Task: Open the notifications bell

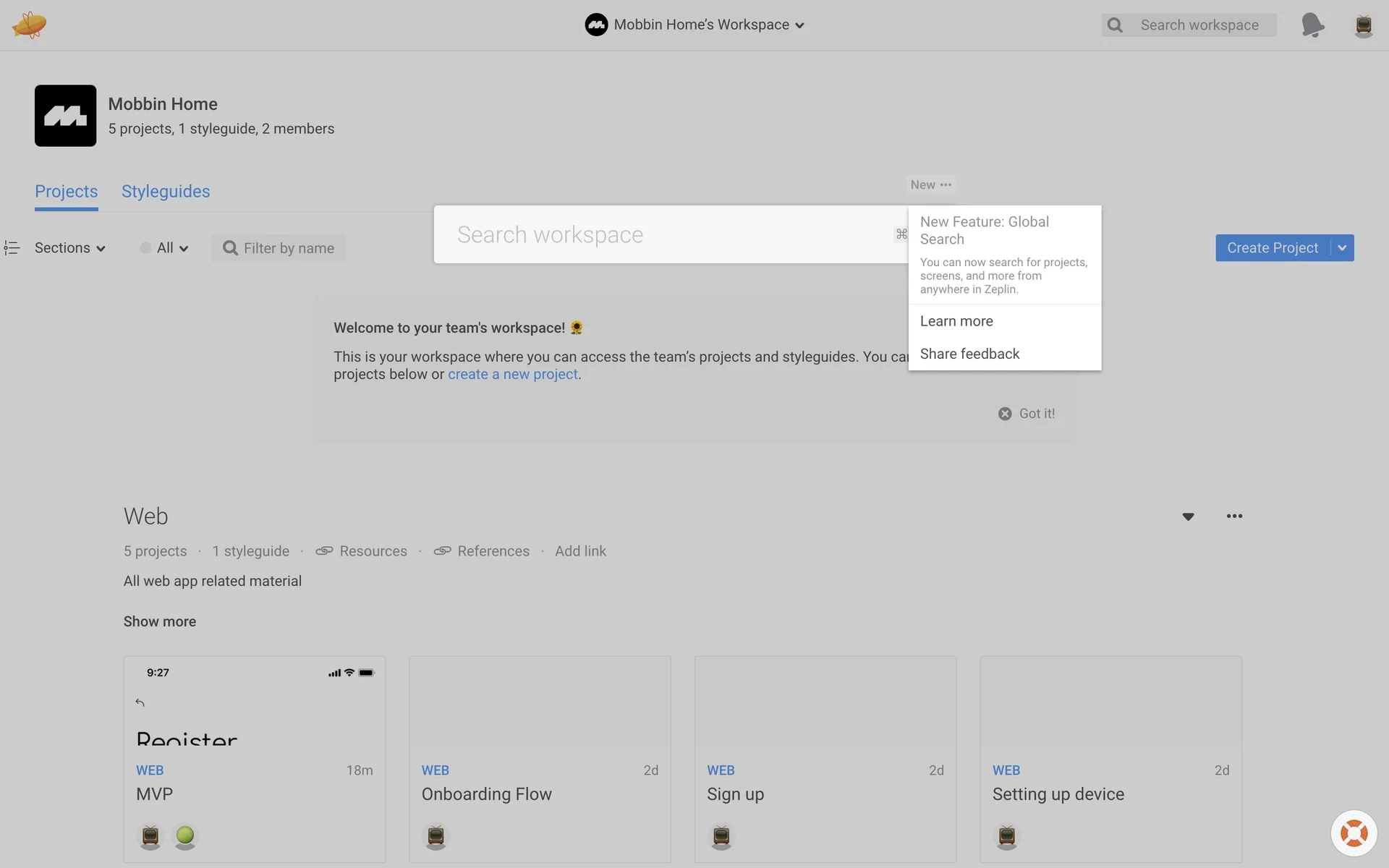Action: (1312, 25)
